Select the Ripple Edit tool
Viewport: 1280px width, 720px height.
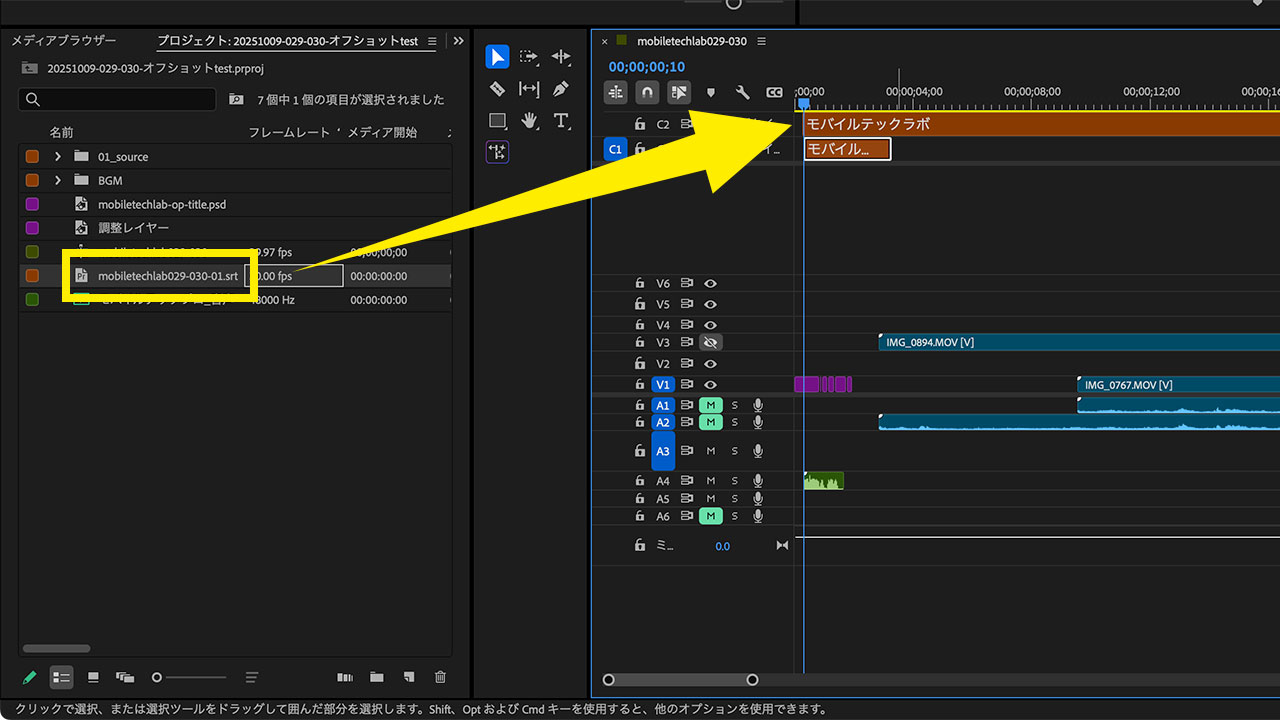tap(561, 57)
